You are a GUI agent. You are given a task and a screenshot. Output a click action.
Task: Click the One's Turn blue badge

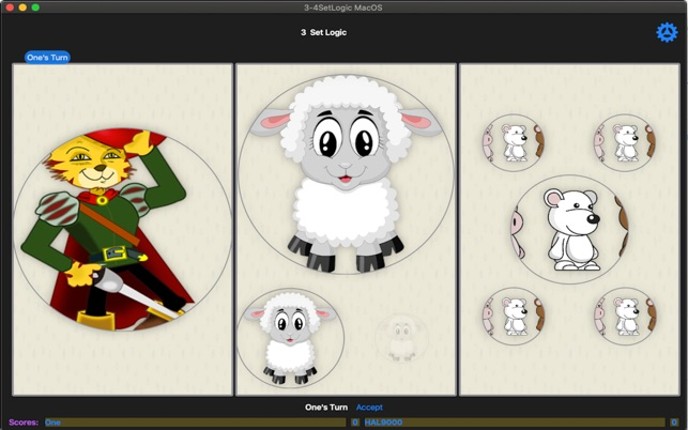point(47,57)
